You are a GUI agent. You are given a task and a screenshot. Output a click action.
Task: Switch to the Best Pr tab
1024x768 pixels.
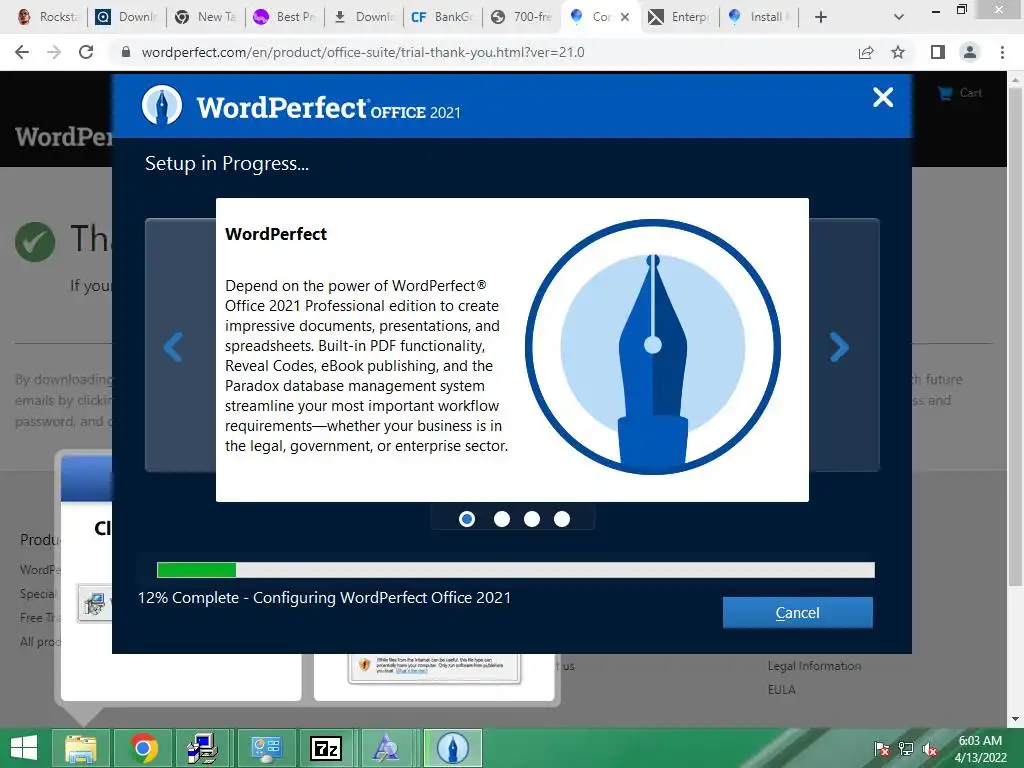coord(285,17)
